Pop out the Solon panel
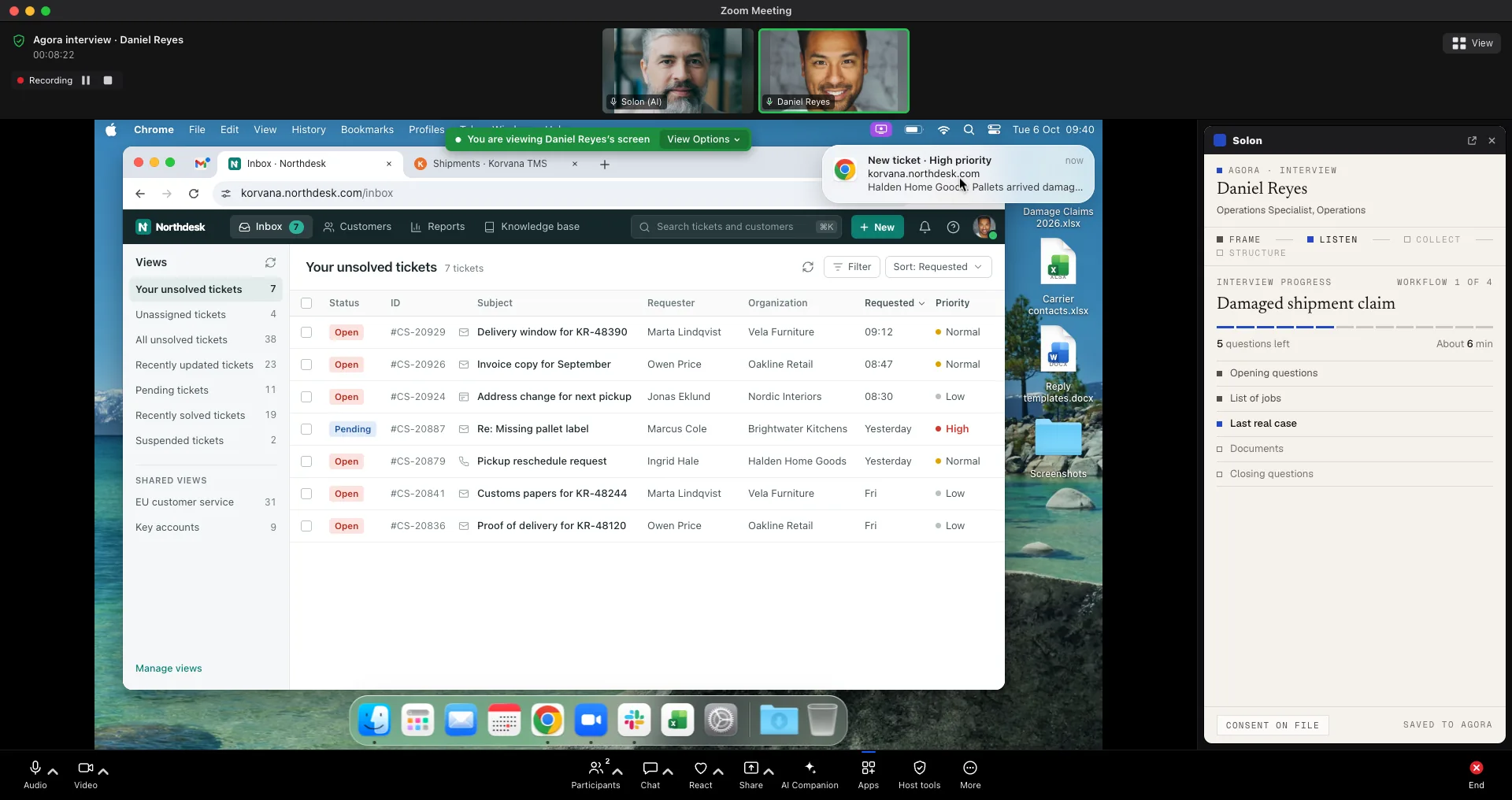Viewport: 1512px width, 800px height. pyautogui.click(x=1472, y=140)
